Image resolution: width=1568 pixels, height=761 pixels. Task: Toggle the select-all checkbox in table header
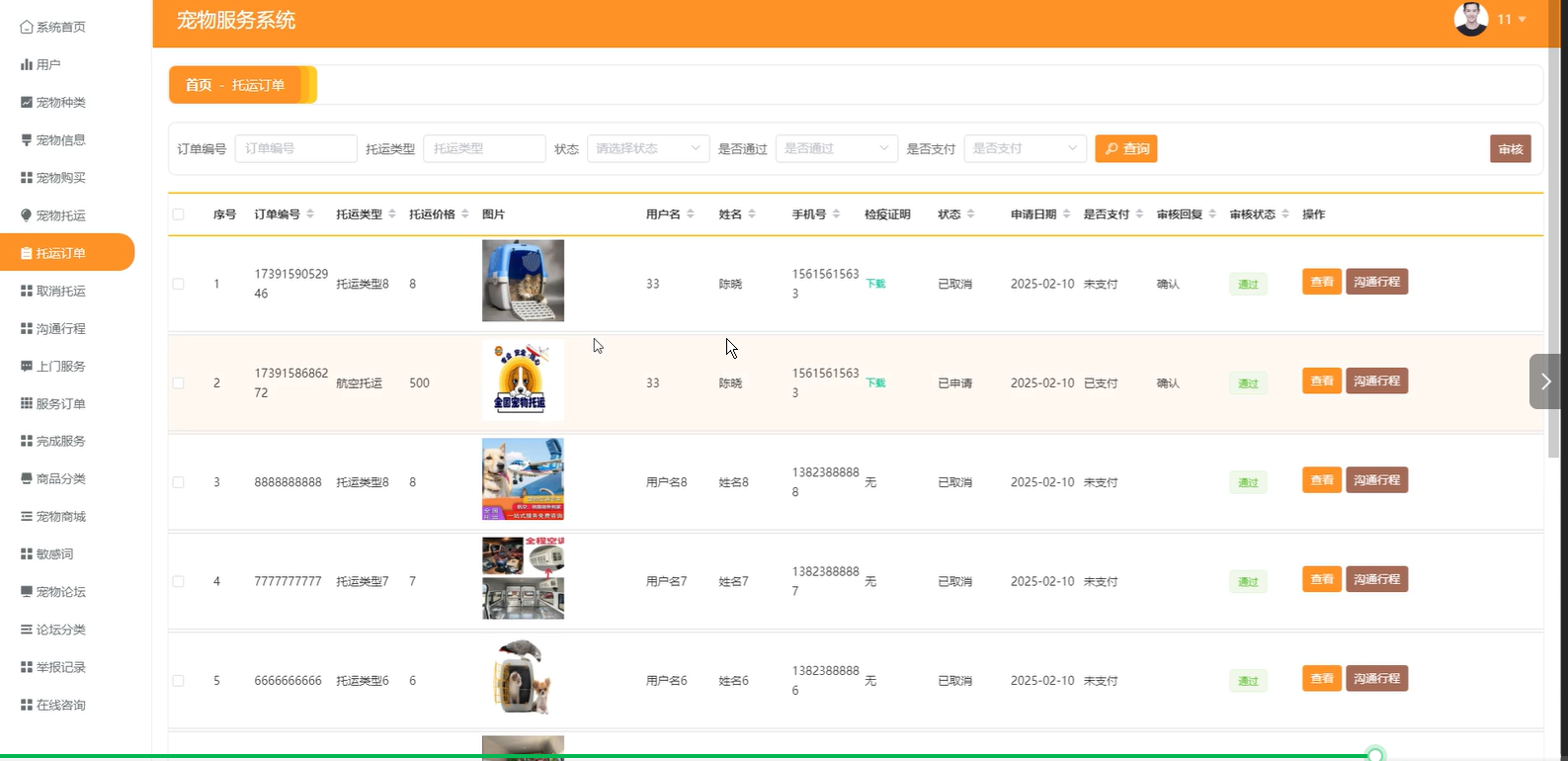click(x=178, y=213)
